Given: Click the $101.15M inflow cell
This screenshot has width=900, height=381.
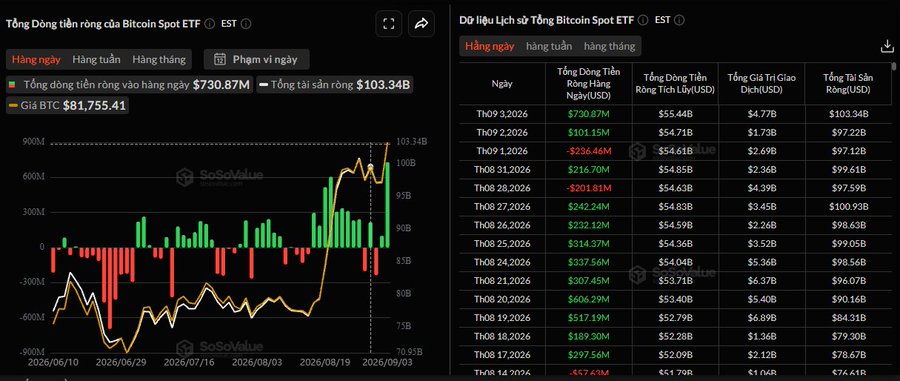Looking at the screenshot, I should coord(589,133).
